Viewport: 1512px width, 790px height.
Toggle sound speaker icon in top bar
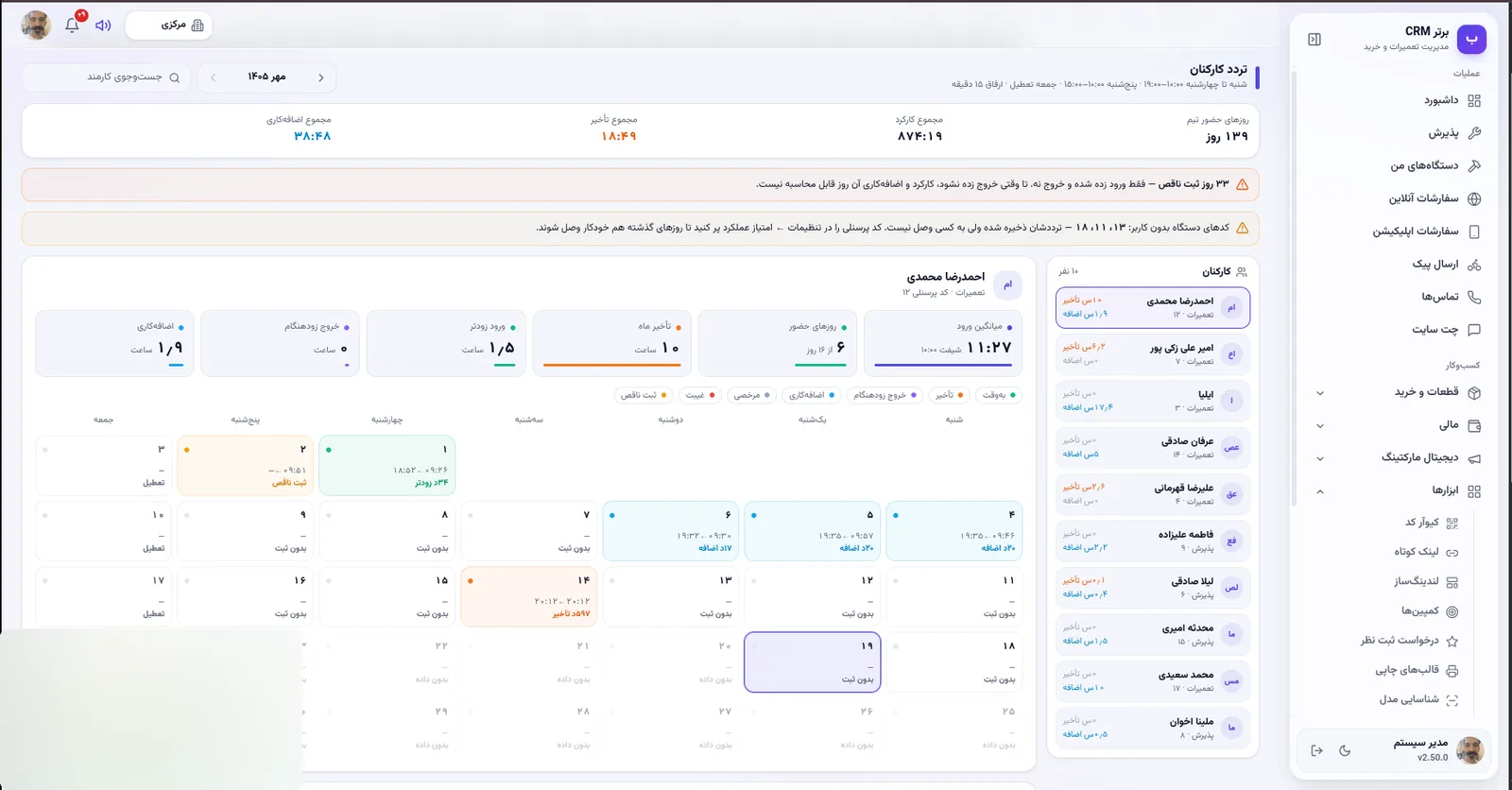click(103, 26)
